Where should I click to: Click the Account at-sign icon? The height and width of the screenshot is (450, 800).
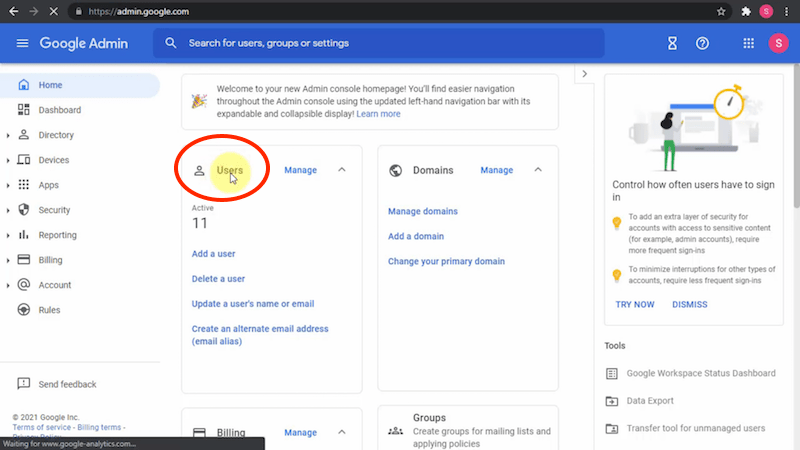pyautogui.click(x=23, y=285)
